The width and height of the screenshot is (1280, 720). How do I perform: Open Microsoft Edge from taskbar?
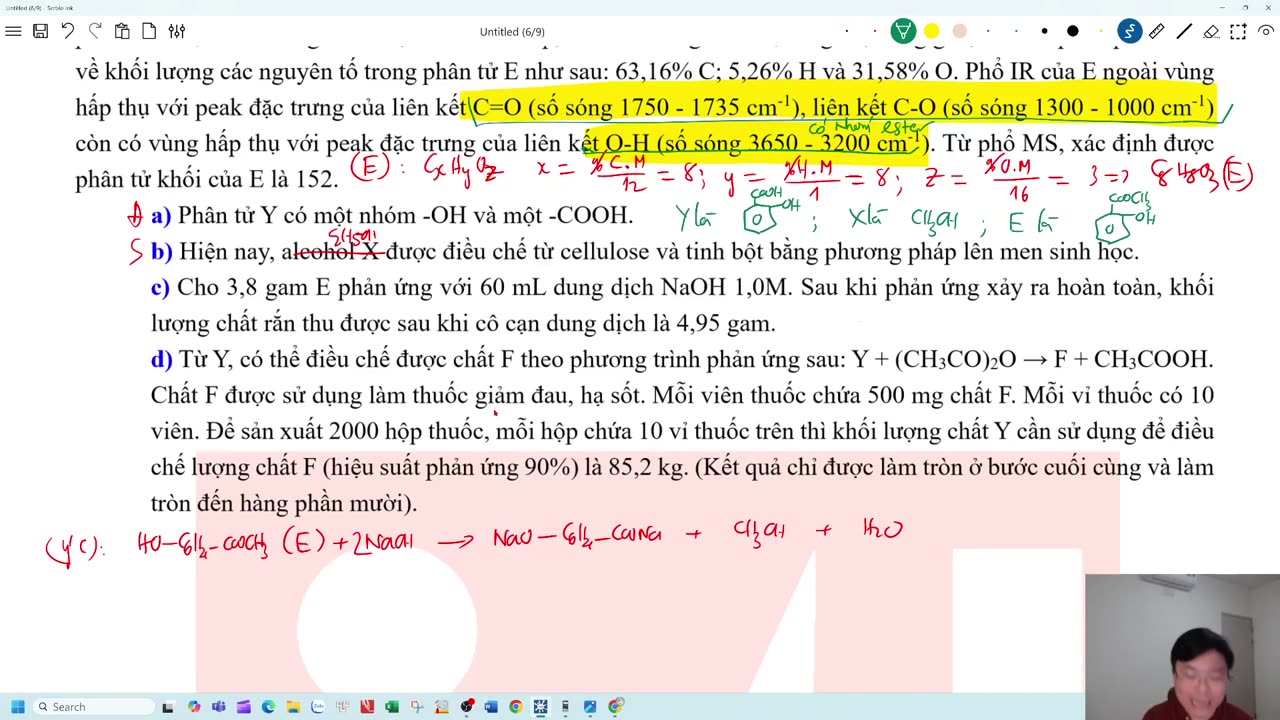pos(268,707)
